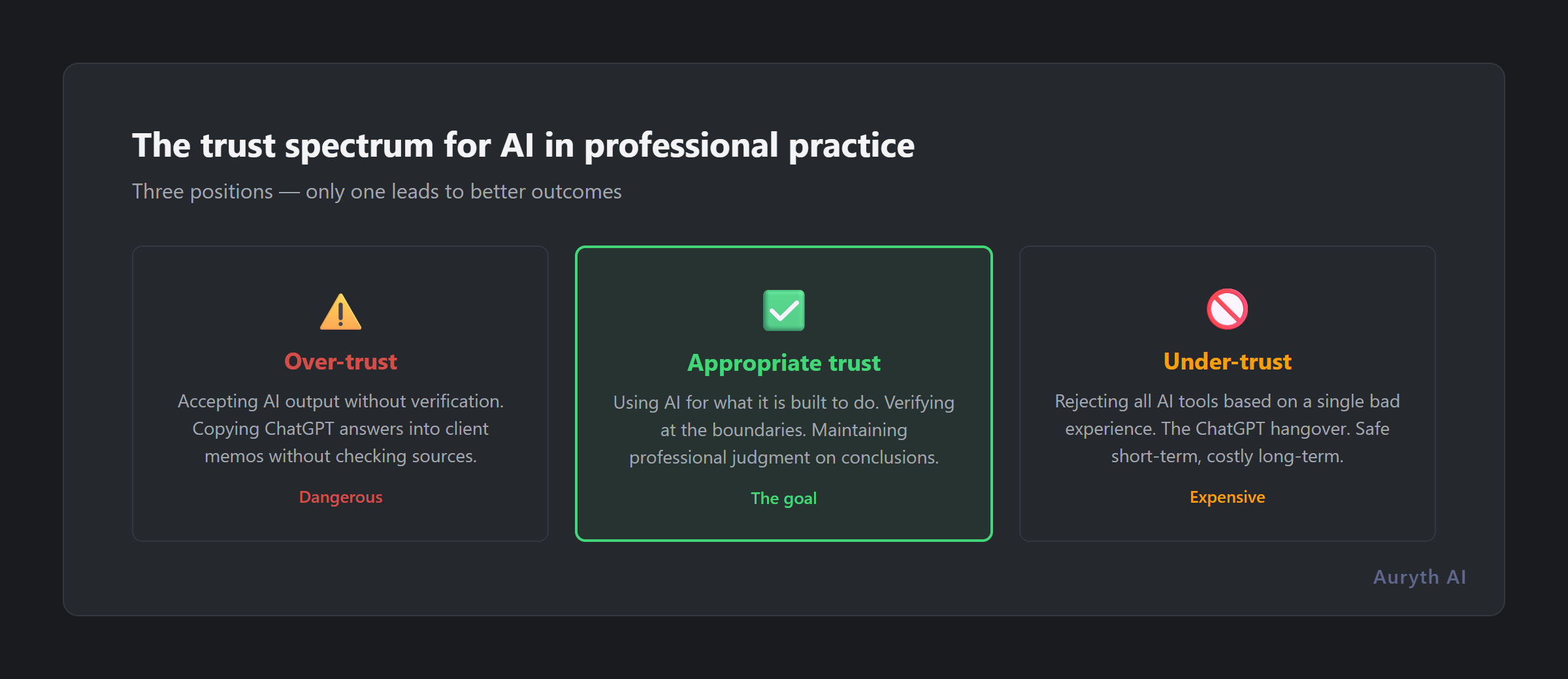Click 'memos without checking sources' line
The image size is (1568, 679).
pos(340,456)
